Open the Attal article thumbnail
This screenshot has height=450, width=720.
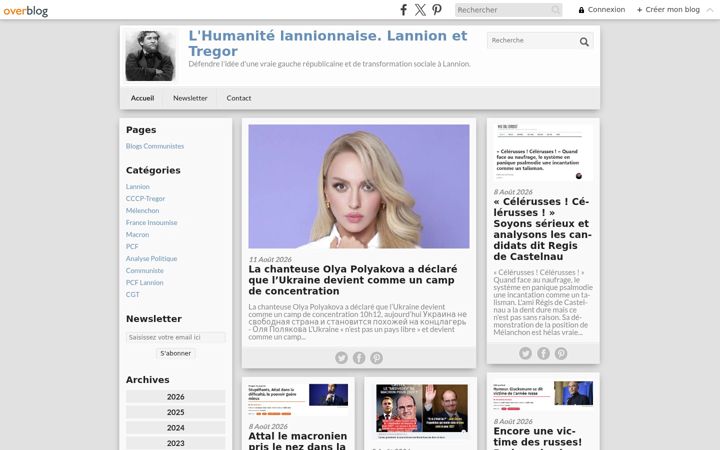pyautogui.click(x=298, y=399)
